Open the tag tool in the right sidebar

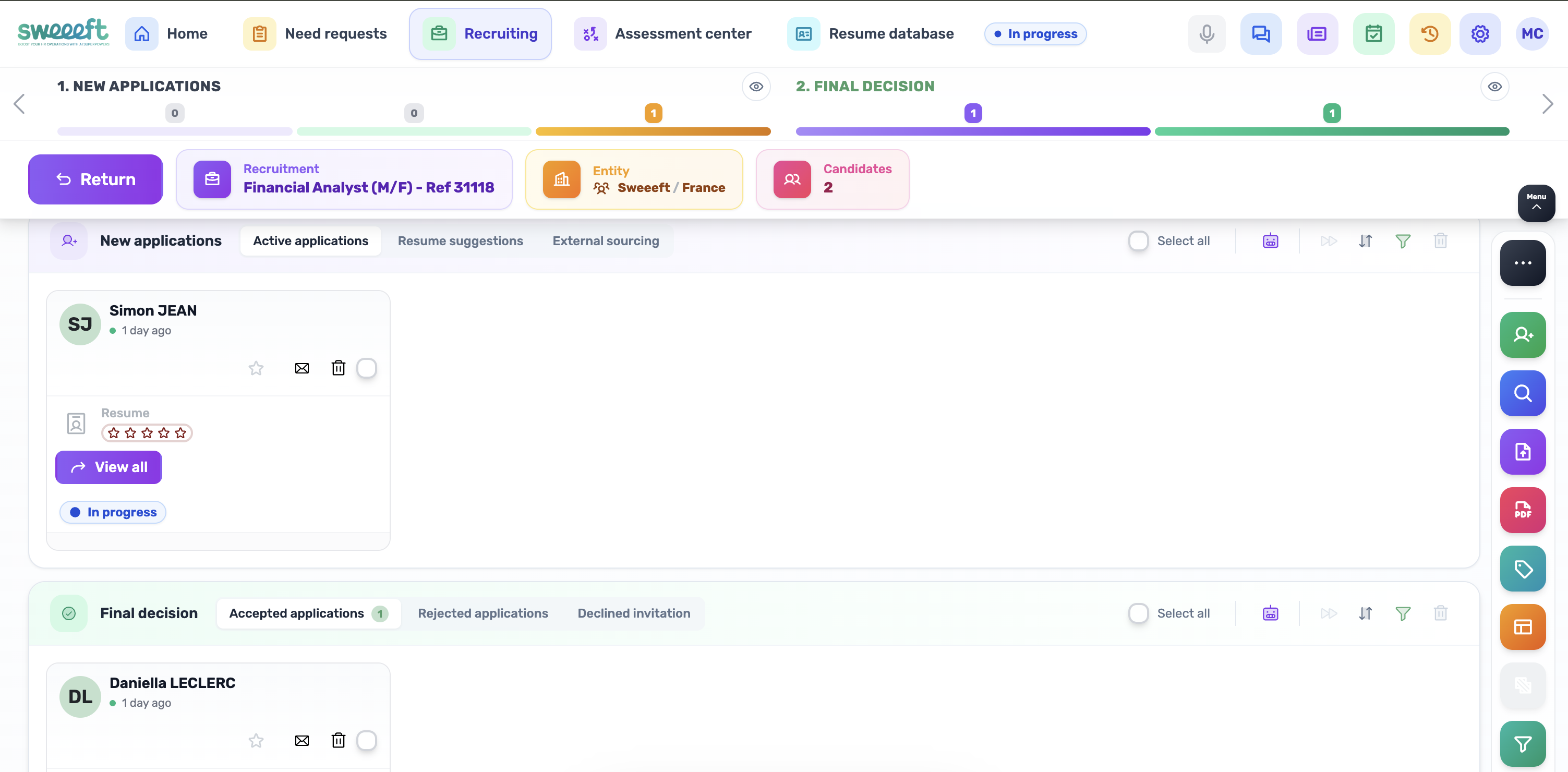[x=1523, y=569]
